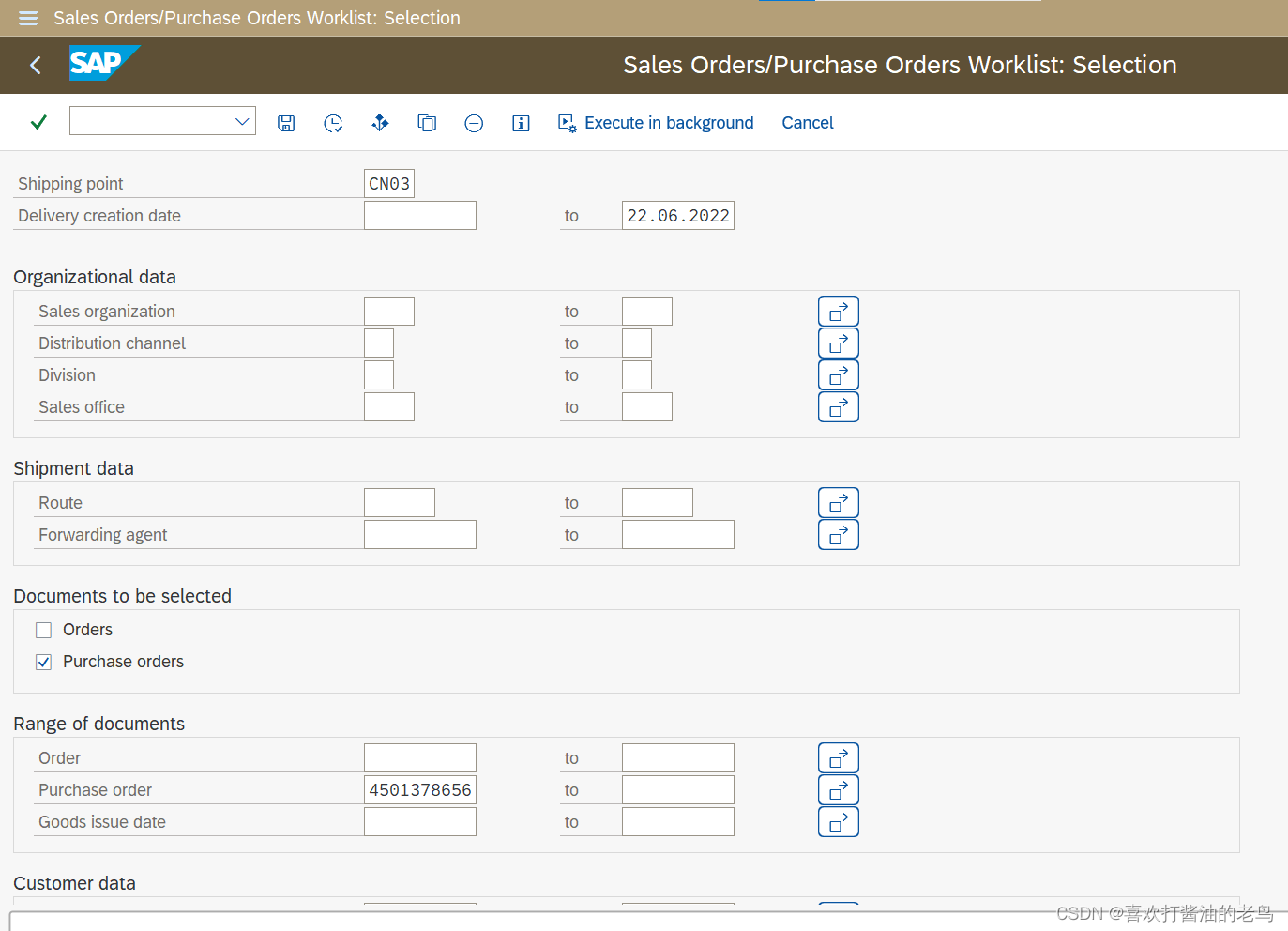Open multiple selection for Forwarding agent

(x=838, y=534)
